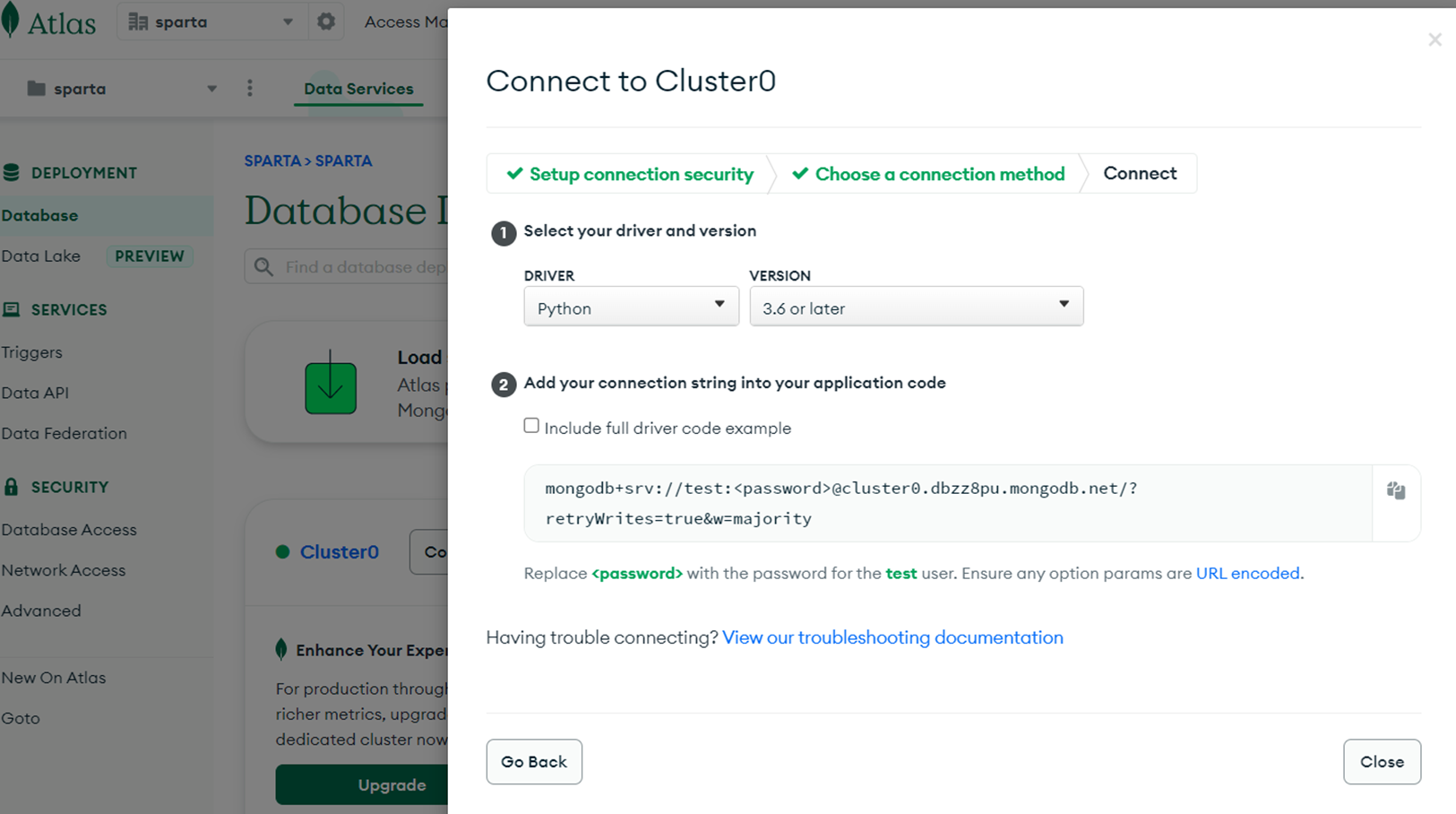1456x814 pixels.
Task: Open Database in the sidebar
Action: 39,215
